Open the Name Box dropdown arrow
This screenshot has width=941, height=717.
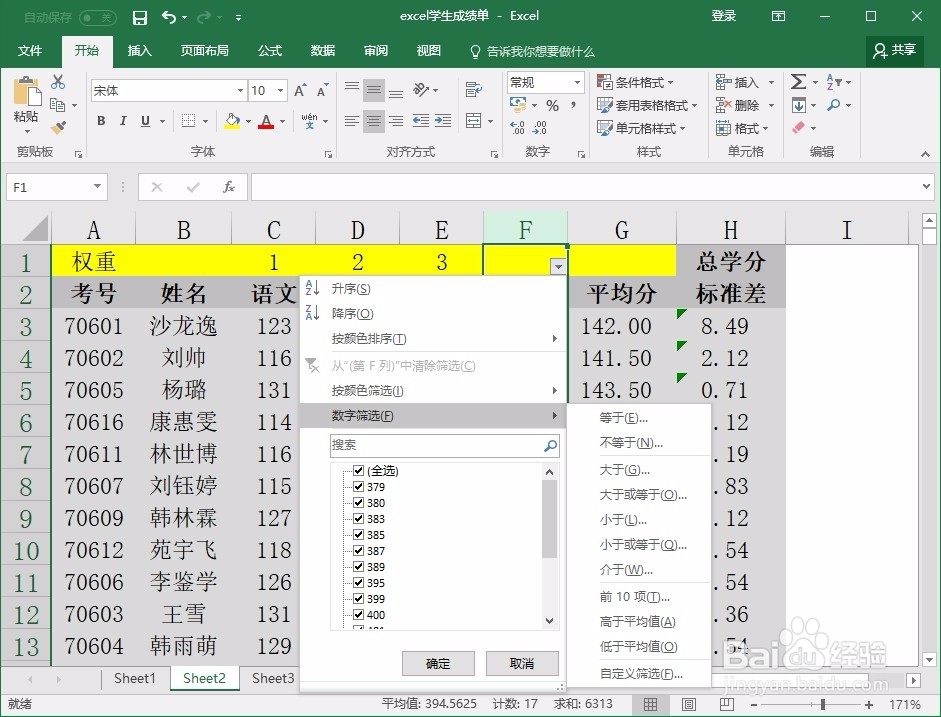click(97, 187)
